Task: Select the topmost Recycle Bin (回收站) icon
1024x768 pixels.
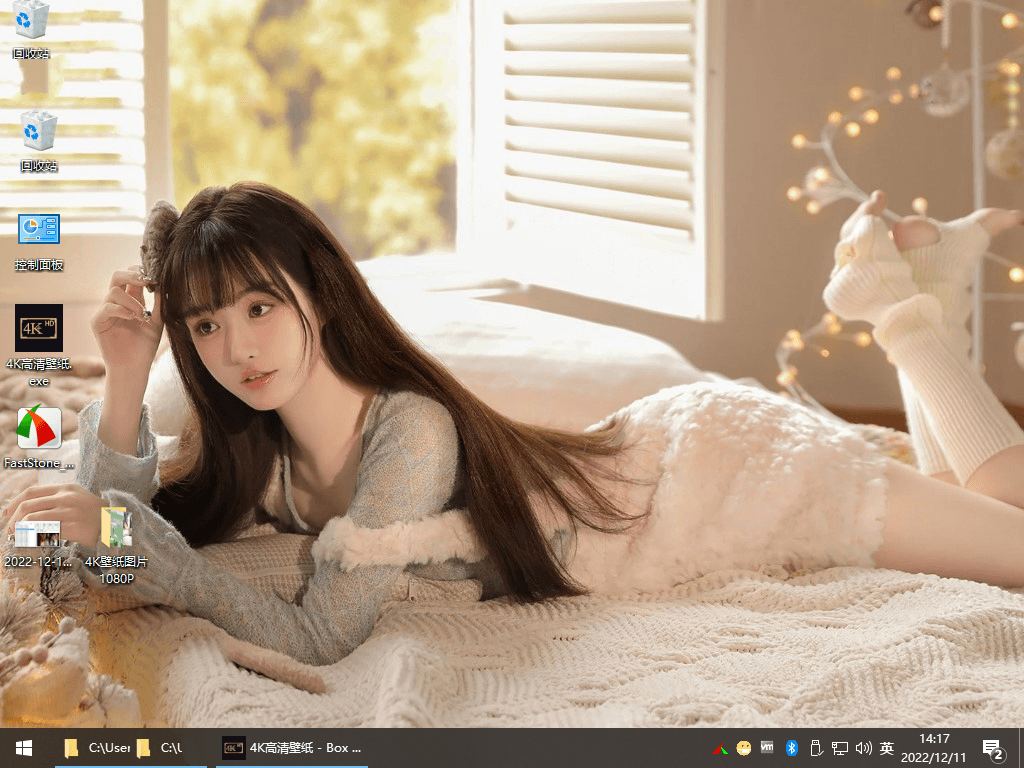Action: click(32, 20)
